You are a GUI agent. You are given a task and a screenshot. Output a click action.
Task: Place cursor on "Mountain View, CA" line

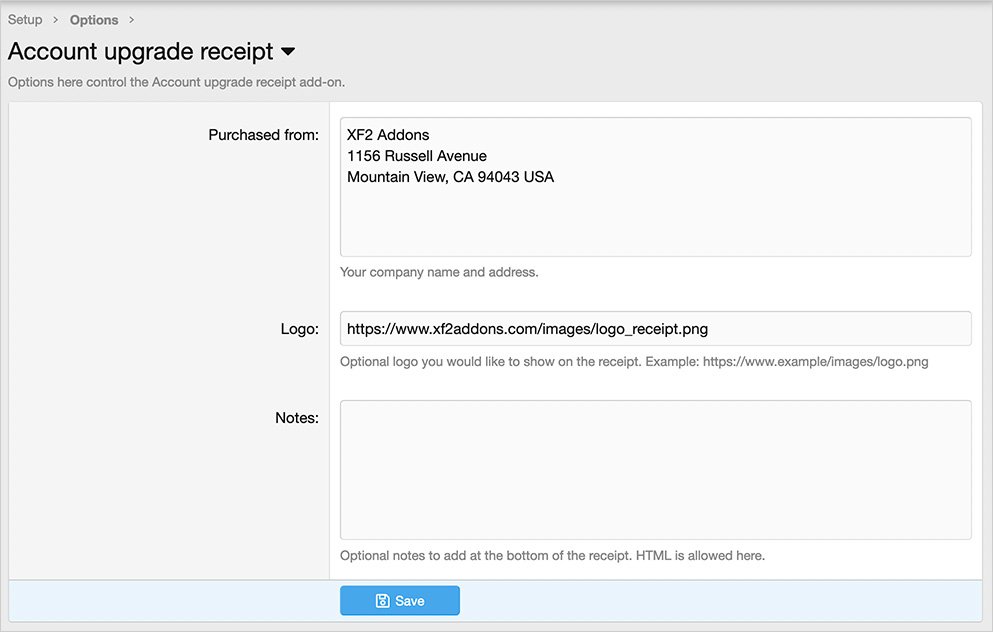450,177
